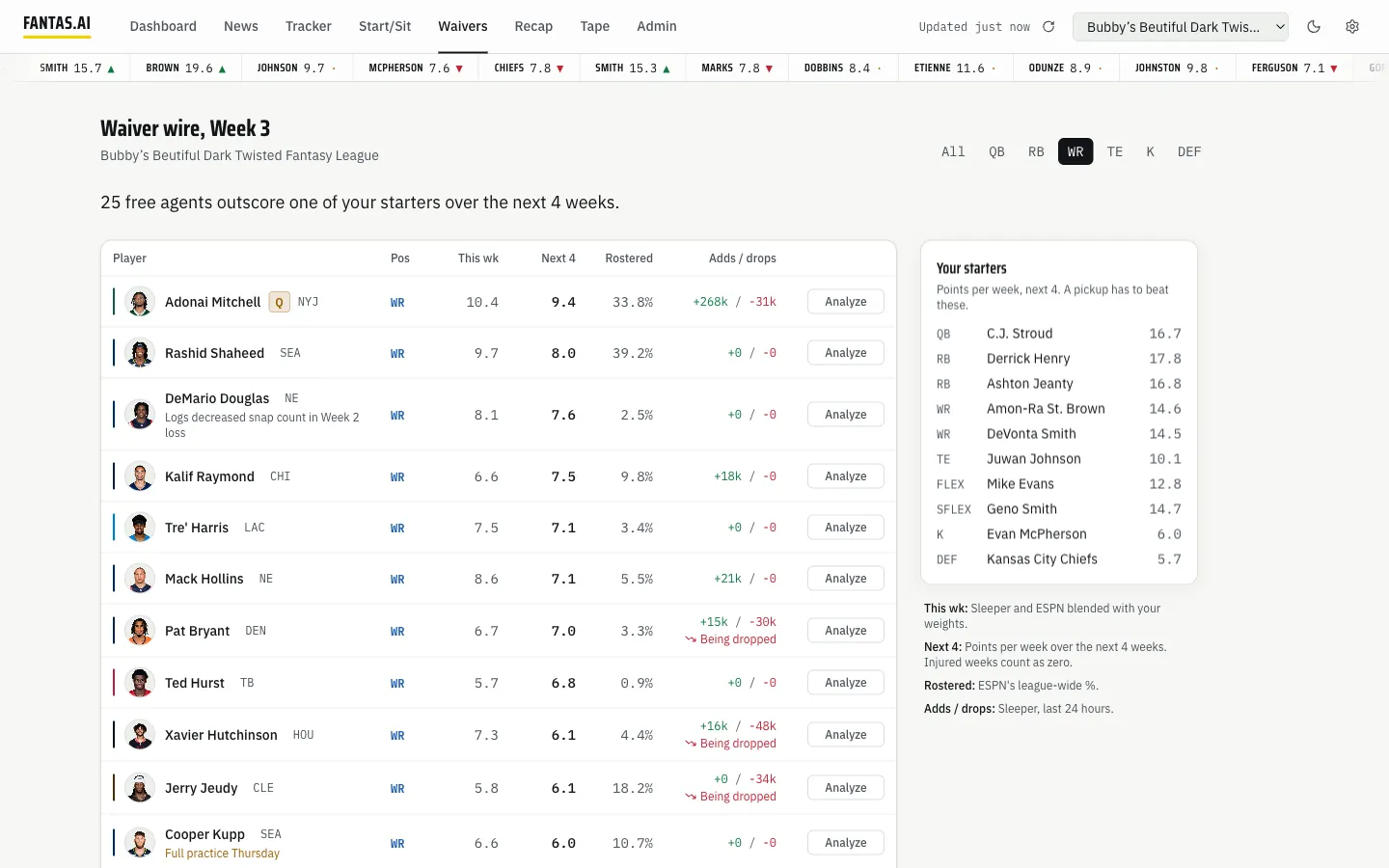Click Rashid Shaheed's player avatar
The image size is (1389, 868).
(140, 353)
